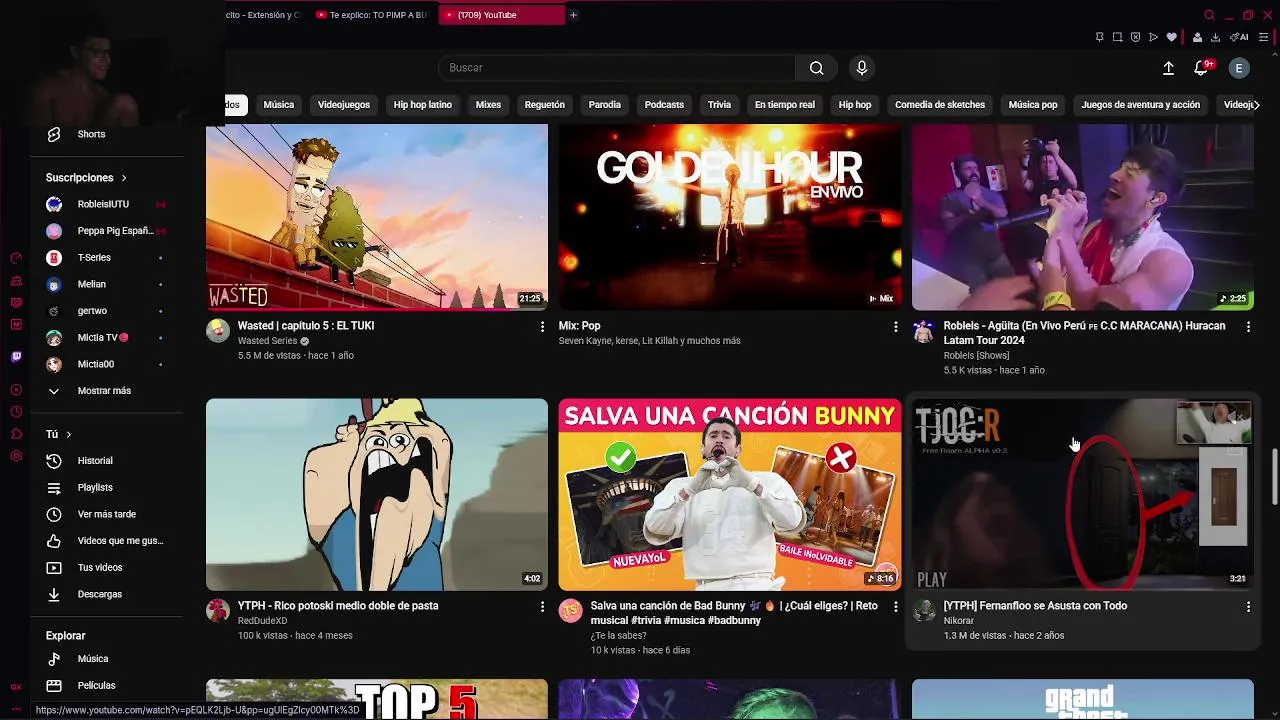Open Descargas in the sidebar

pyautogui.click(x=108, y=594)
